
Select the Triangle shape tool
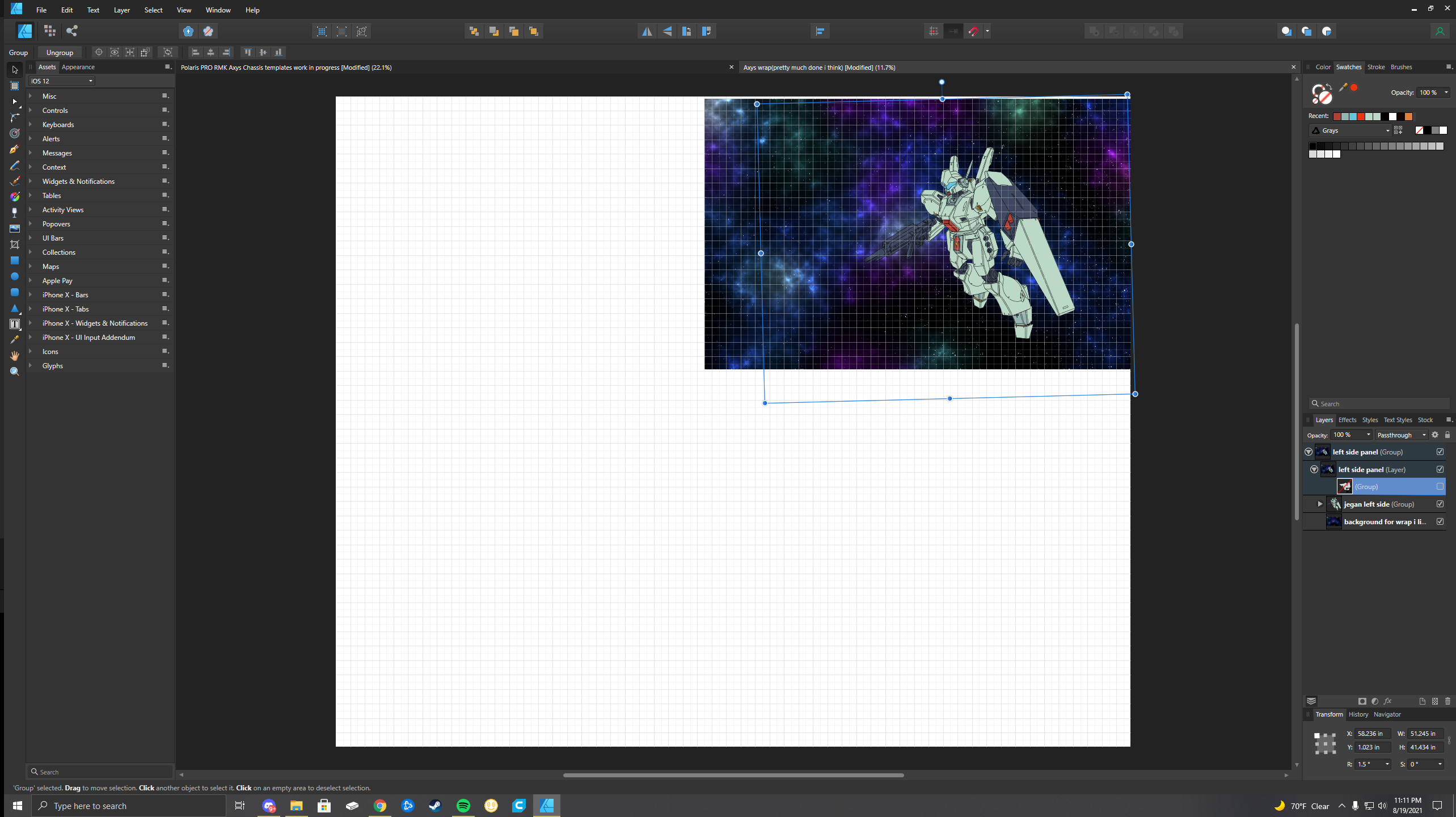click(15, 308)
